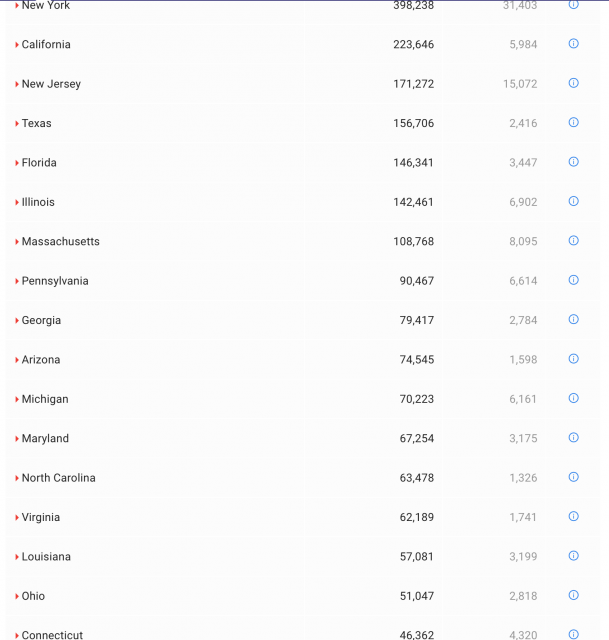Expand the Ohio row arrow
The height and width of the screenshot is (640, 609).
pos(17,597)
